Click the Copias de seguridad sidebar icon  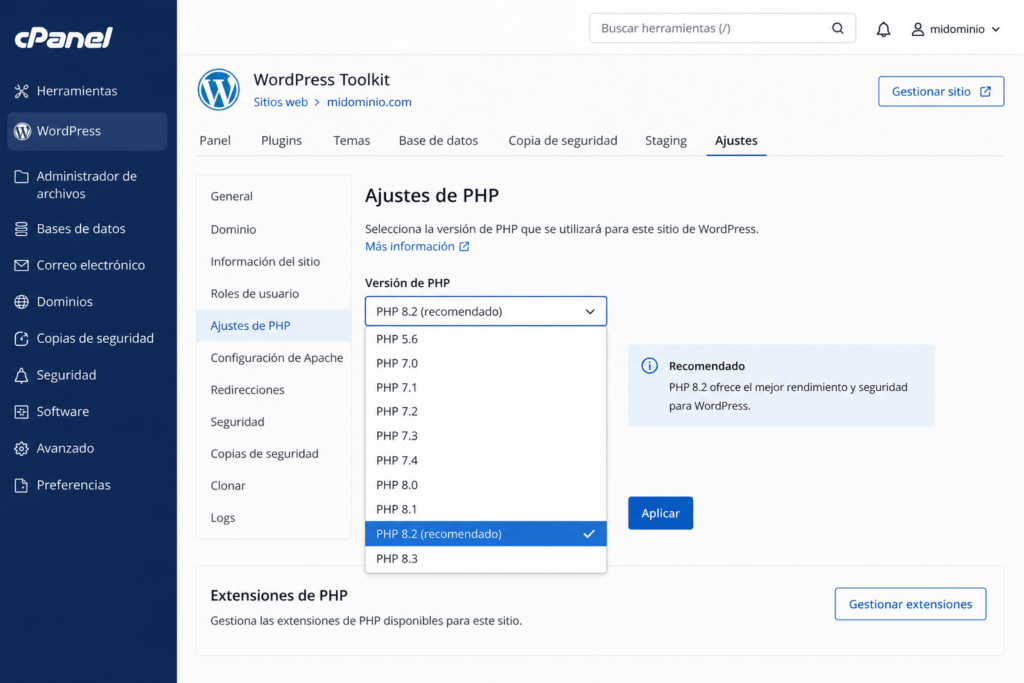click(22, 338)
